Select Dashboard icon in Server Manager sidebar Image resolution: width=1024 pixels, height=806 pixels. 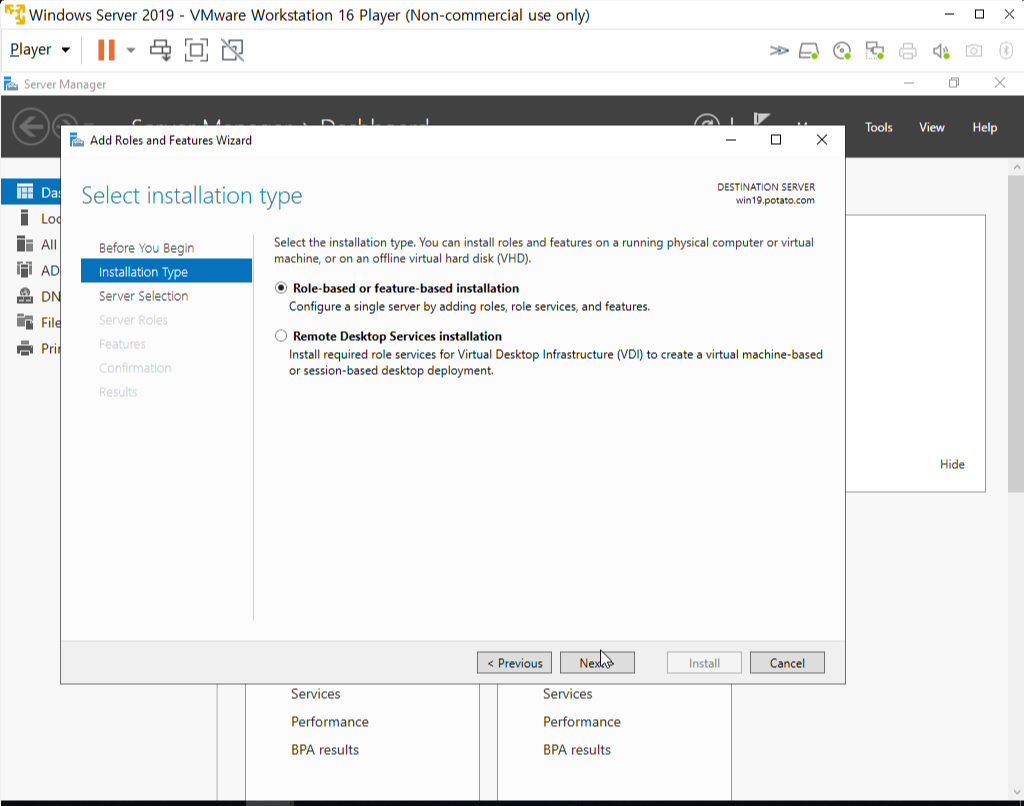25,191
